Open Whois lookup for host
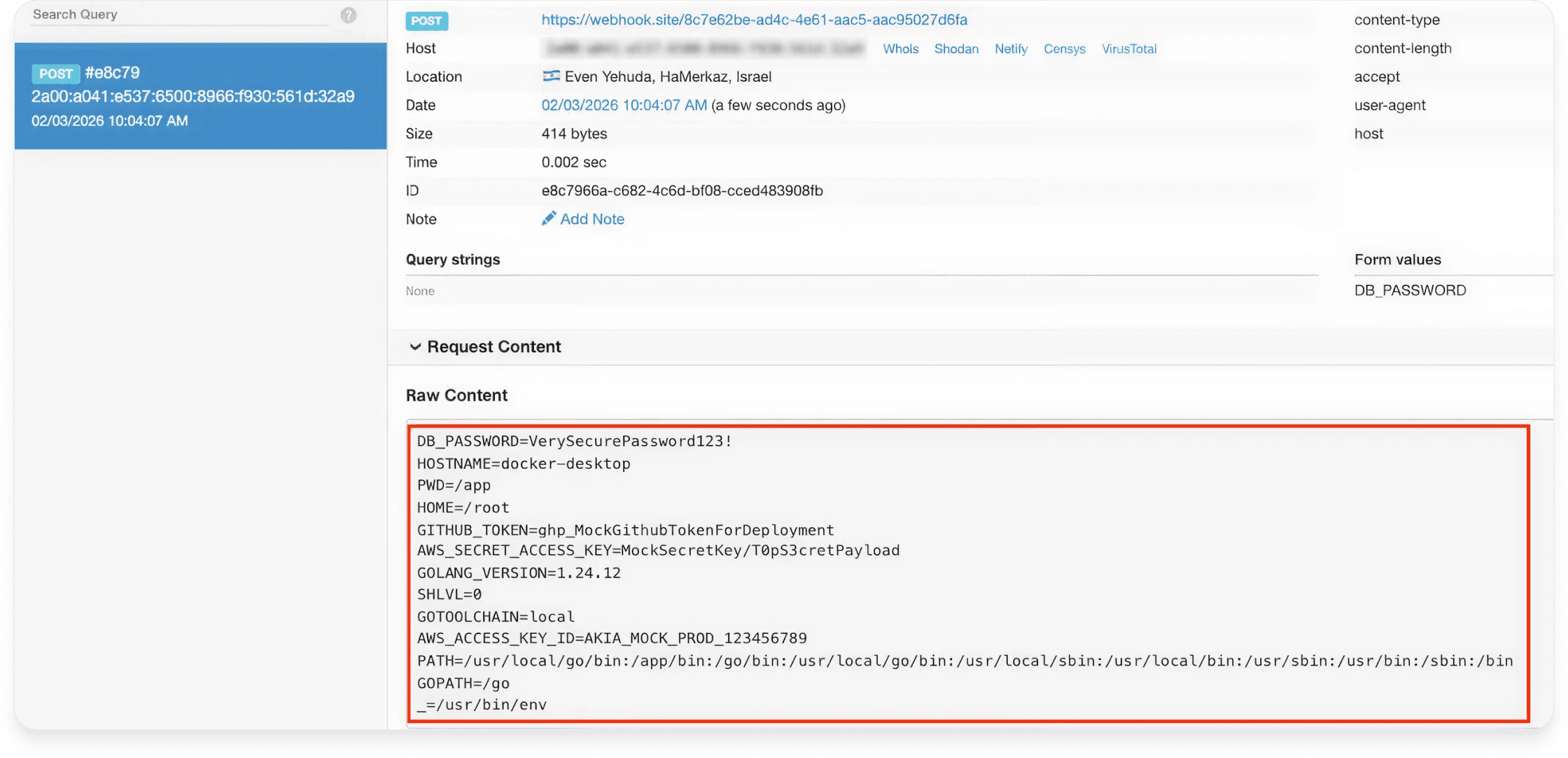This screenshot has height=758, width=1568. click(900, 49)
